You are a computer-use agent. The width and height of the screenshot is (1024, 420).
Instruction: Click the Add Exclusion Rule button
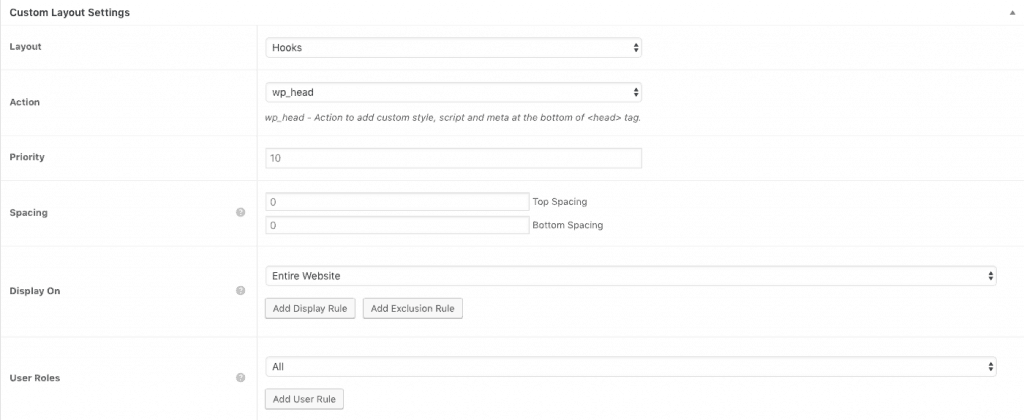pyautogui.click(x=413, y=308)
